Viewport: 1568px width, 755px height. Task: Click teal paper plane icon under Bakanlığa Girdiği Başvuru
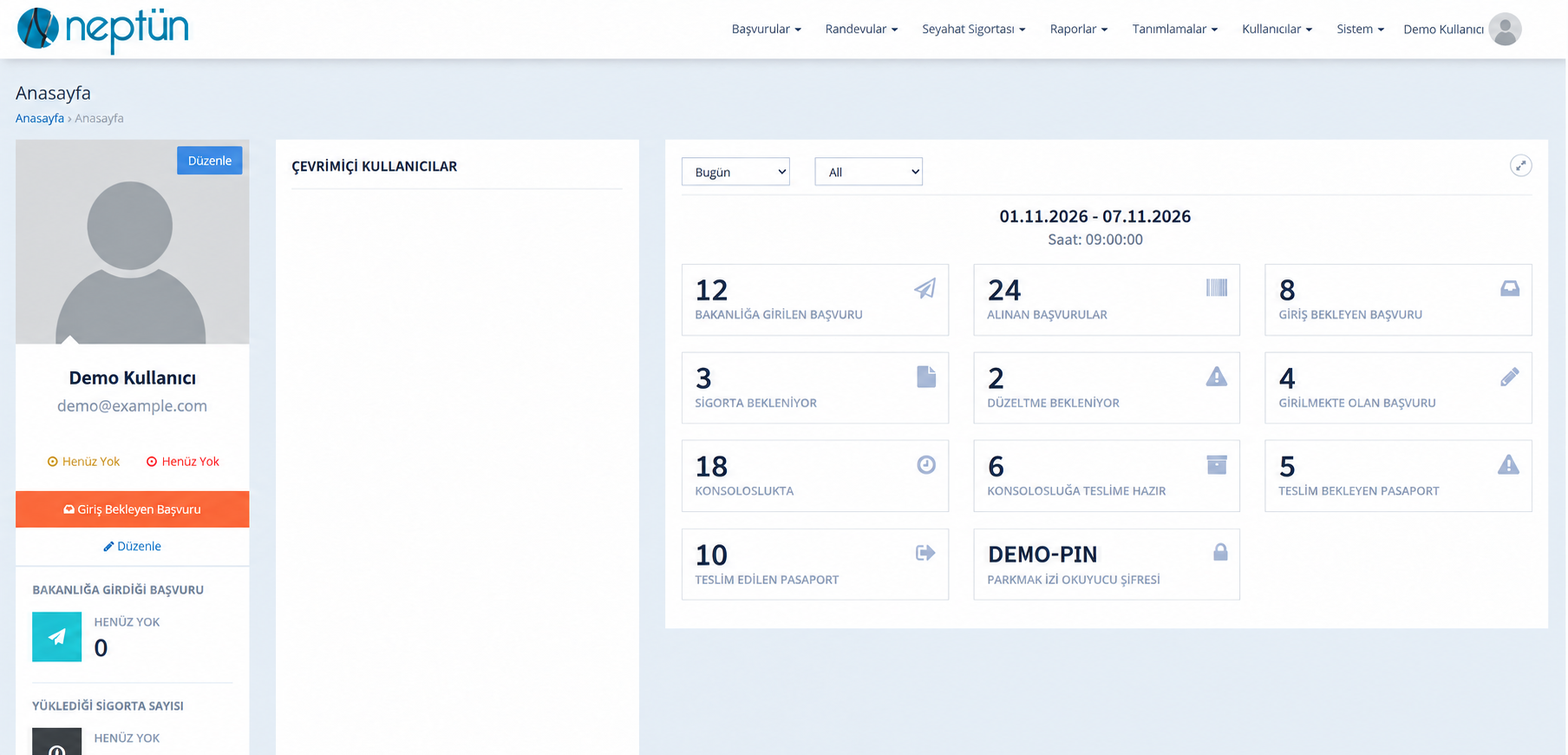tap(56, 637)
